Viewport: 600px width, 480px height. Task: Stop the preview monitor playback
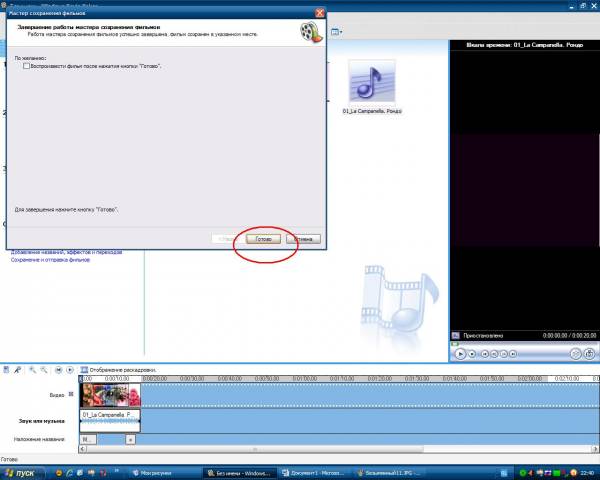472,354
